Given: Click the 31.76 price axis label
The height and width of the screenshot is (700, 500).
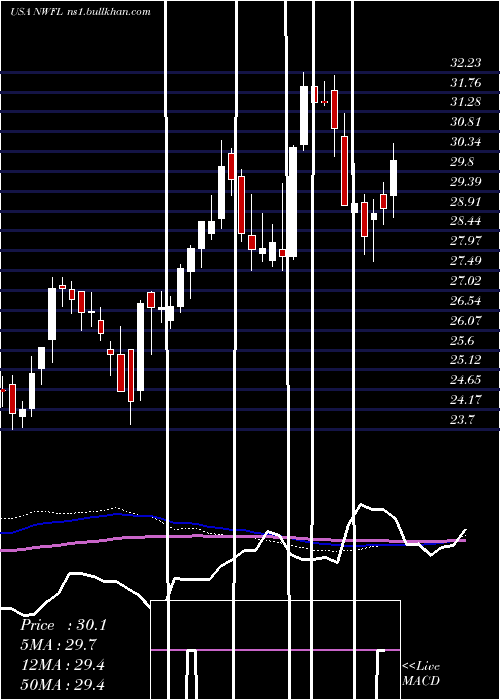Looking at the screenshot, I should coord(466,83).
